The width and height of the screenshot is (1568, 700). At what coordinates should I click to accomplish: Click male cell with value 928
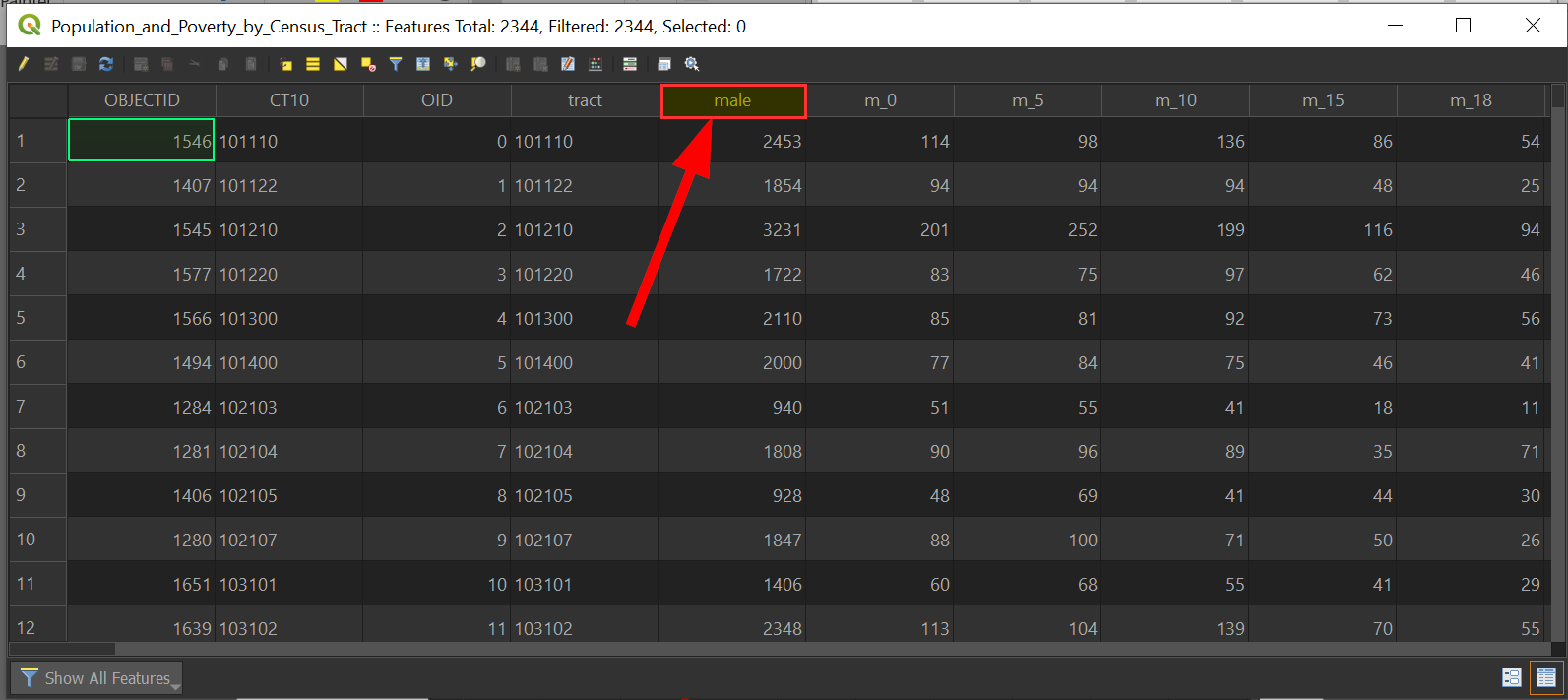click(732, 495)
